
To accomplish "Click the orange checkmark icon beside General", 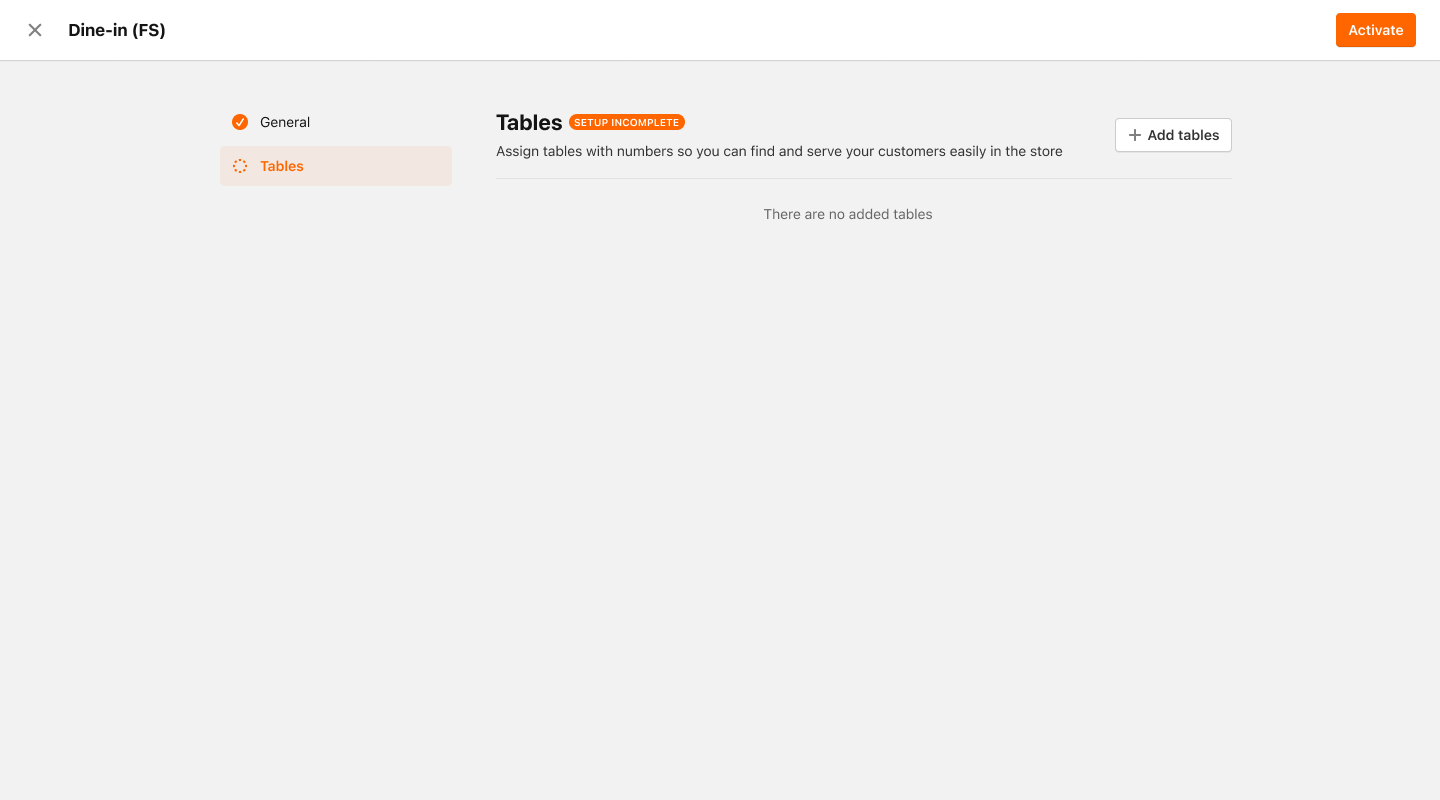I will [240, 122].
